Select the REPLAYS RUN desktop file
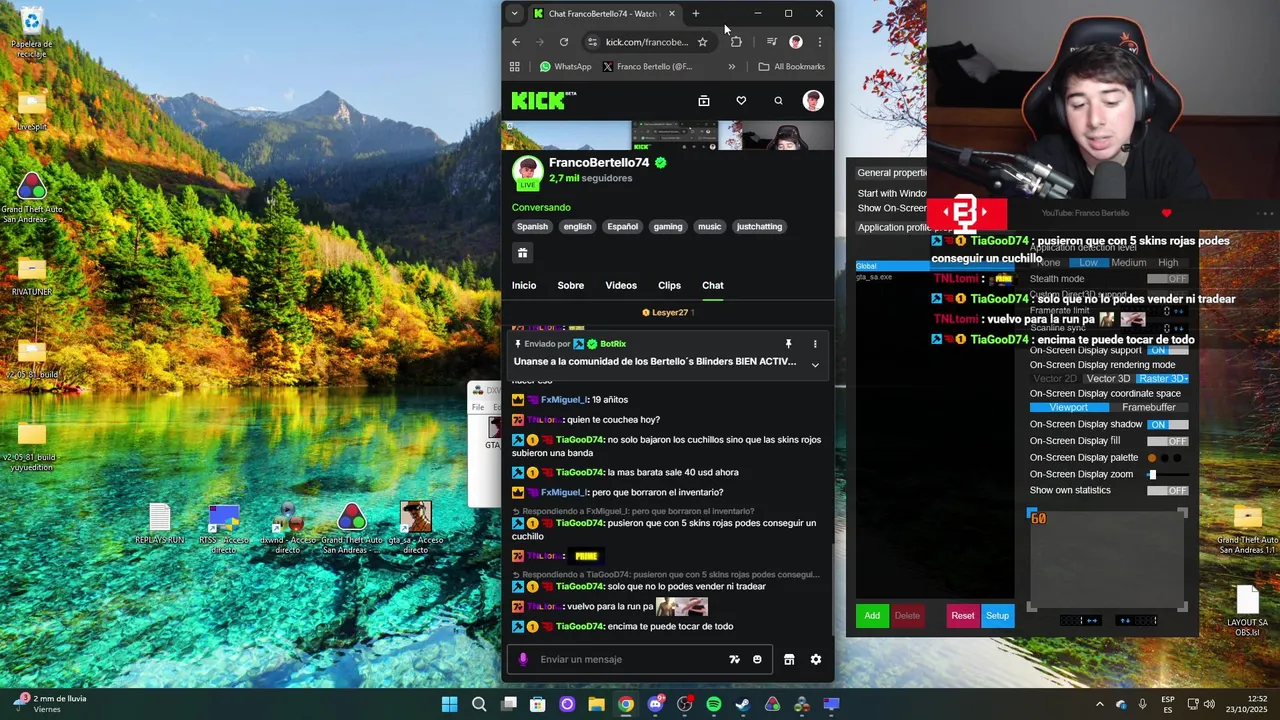The width and height of the screenshot is (1280, 720). click(160, 524)
